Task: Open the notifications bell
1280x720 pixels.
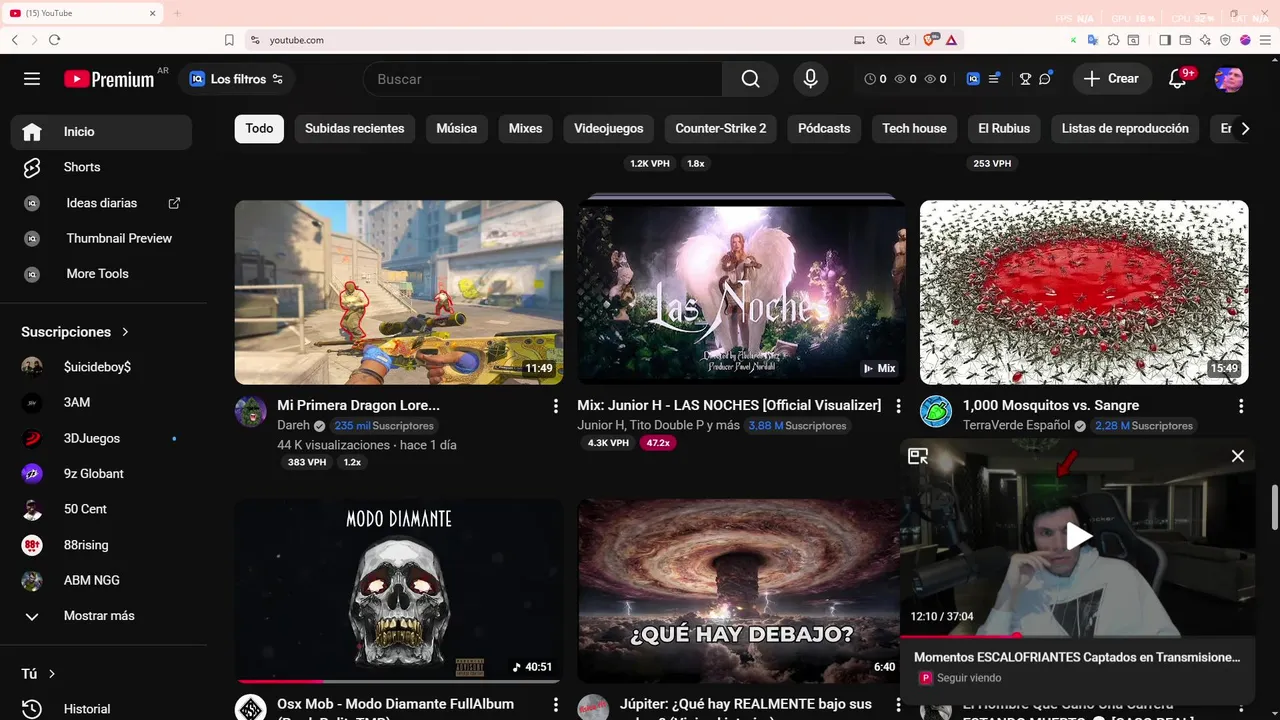Action: click(x=1178, y=79)
